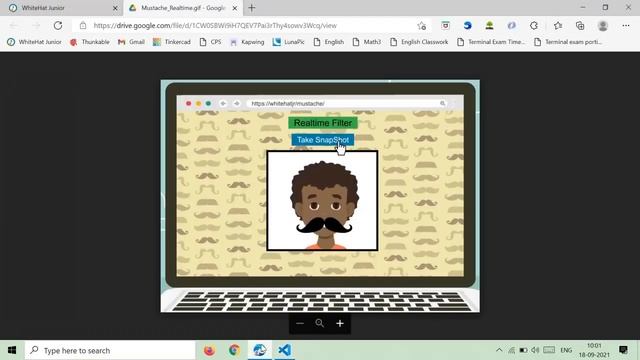Image resolution: width=640 pixels, height=360 pixels.
Task: Open the Terminal exam porti bookmark
Action: click(x=568, y=42)
